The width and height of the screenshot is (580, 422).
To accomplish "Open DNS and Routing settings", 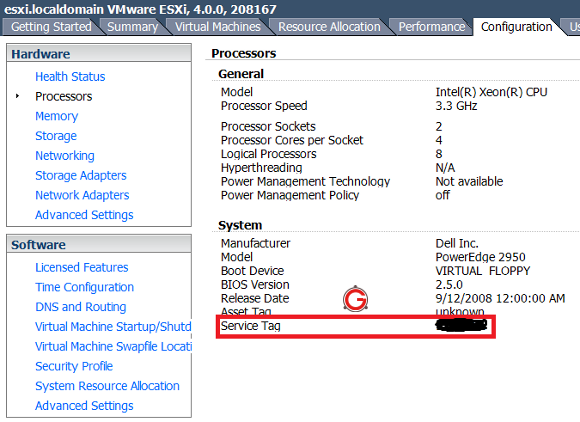I will (x=81, y=307).
